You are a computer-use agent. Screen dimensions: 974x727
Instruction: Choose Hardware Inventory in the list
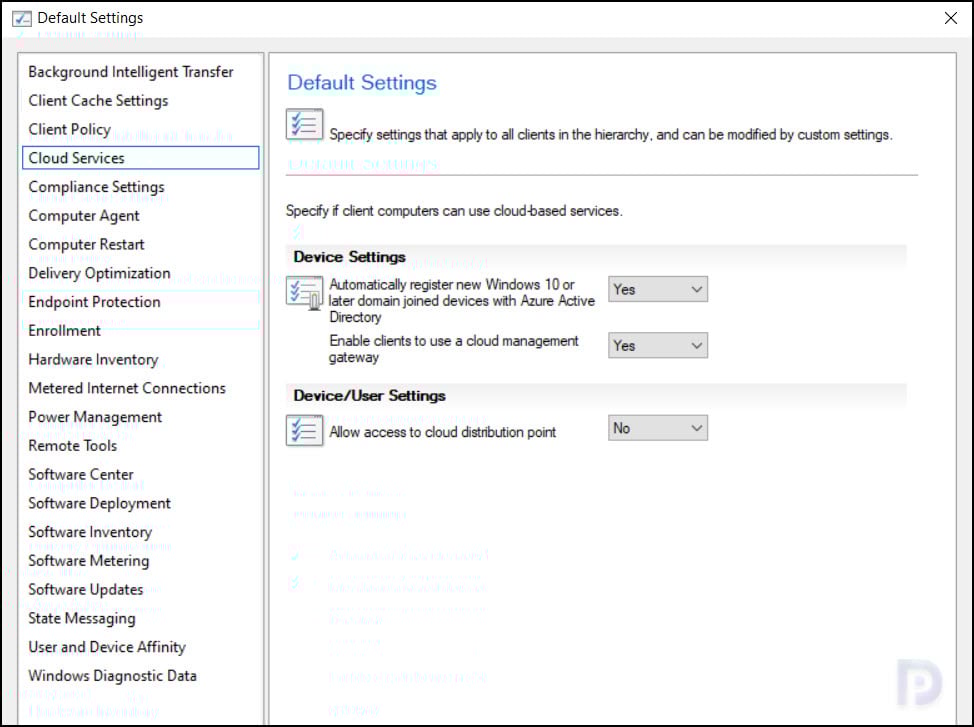pyautogui.click(x=140, y=360)
